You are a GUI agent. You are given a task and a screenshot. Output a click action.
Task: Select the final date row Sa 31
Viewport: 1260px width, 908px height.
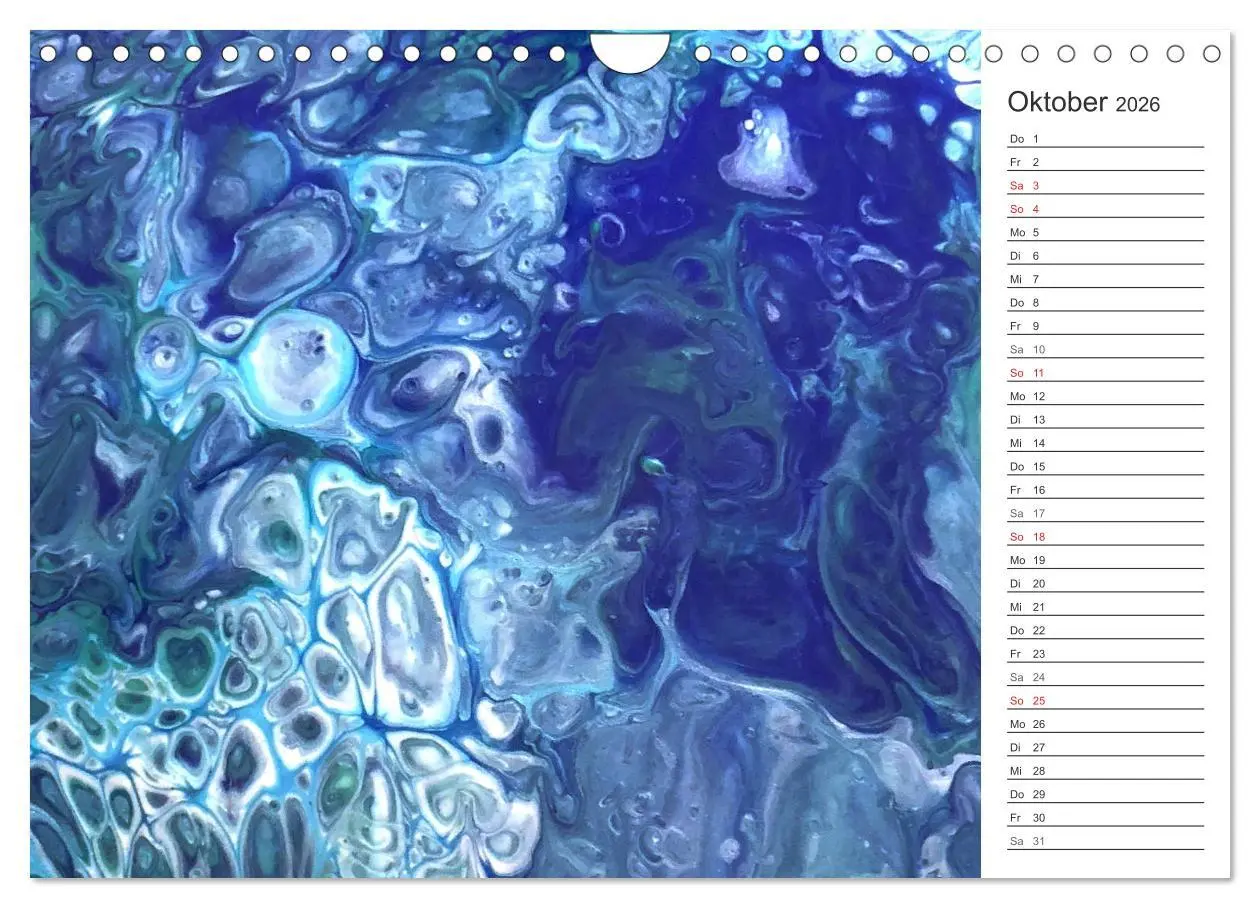pos(1023,841)
